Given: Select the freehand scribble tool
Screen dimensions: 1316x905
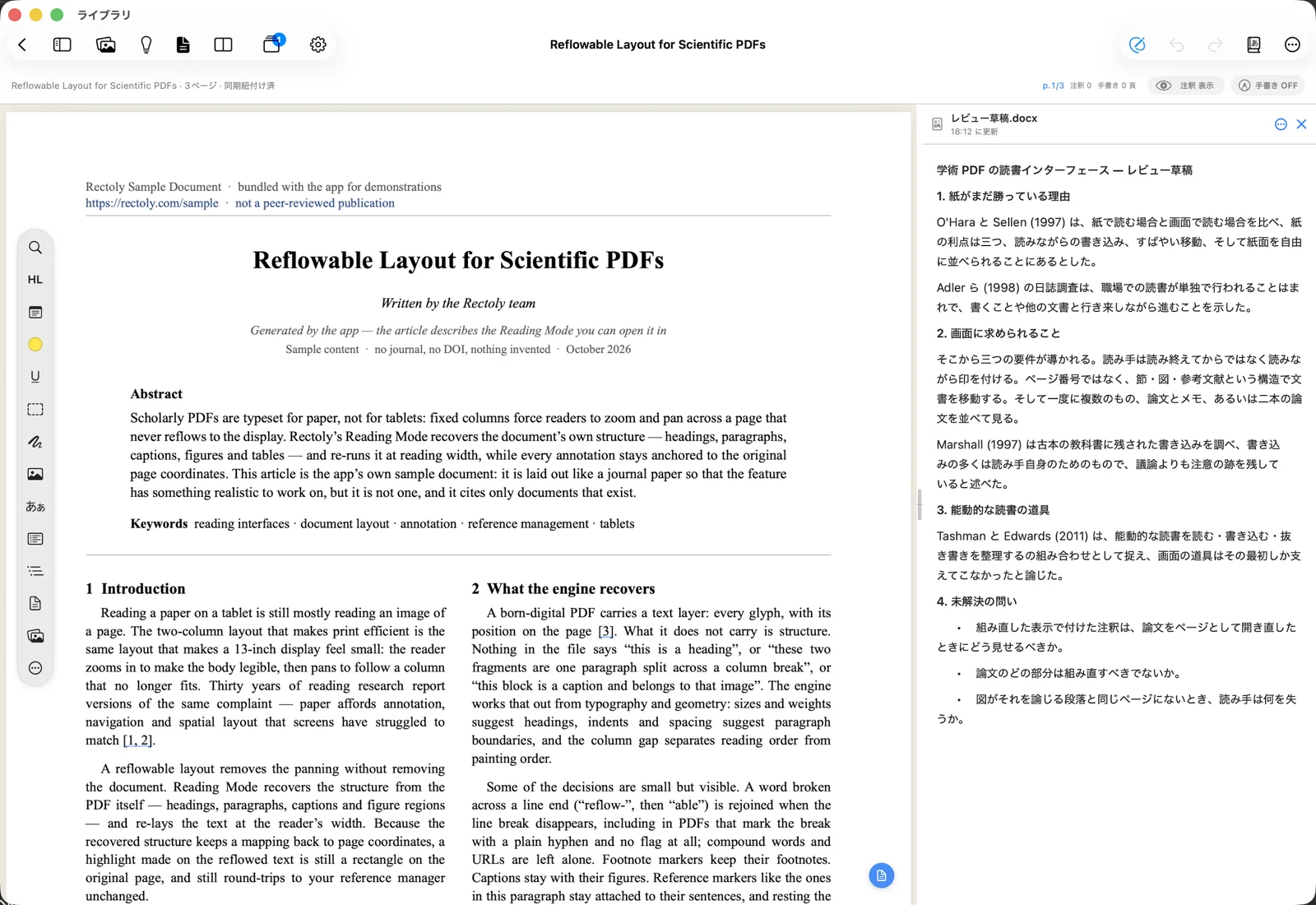Looking at the screenshot, I should click(x=35, y=442).
